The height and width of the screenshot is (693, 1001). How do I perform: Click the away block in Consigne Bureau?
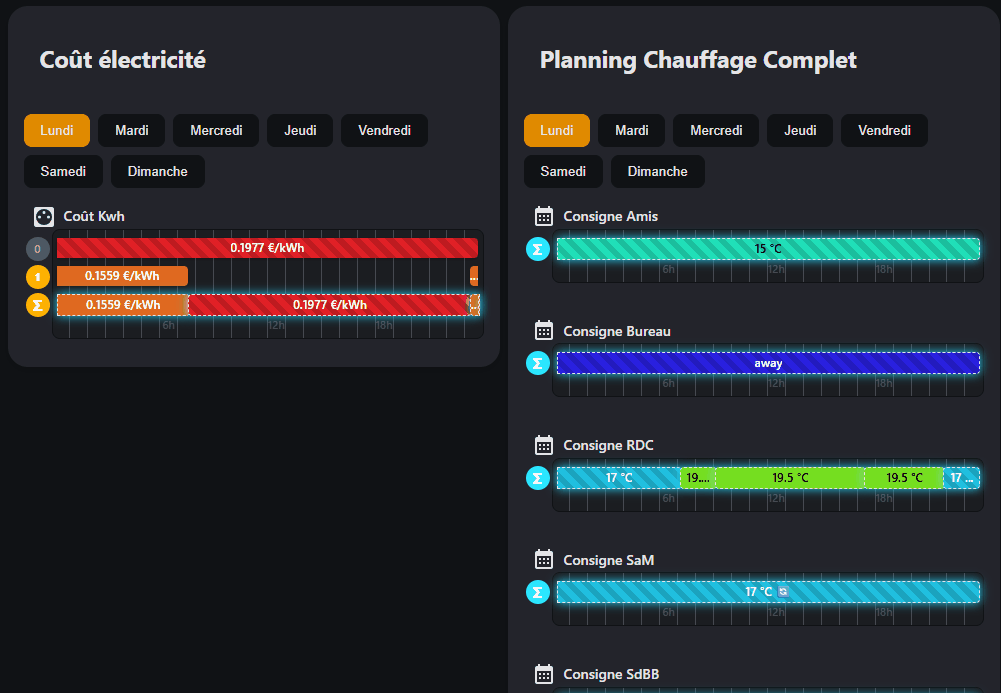tap(768, 364)
